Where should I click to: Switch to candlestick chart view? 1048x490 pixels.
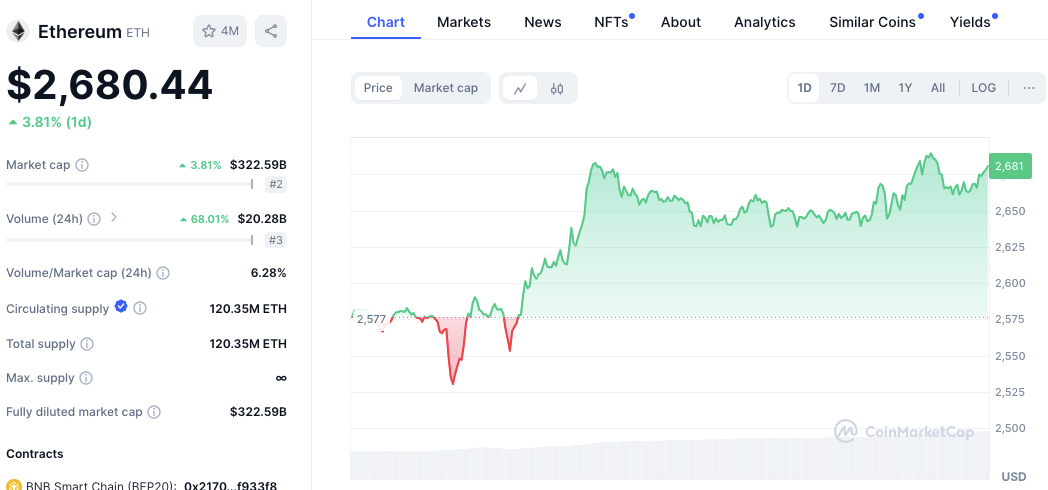click(557, 88)
